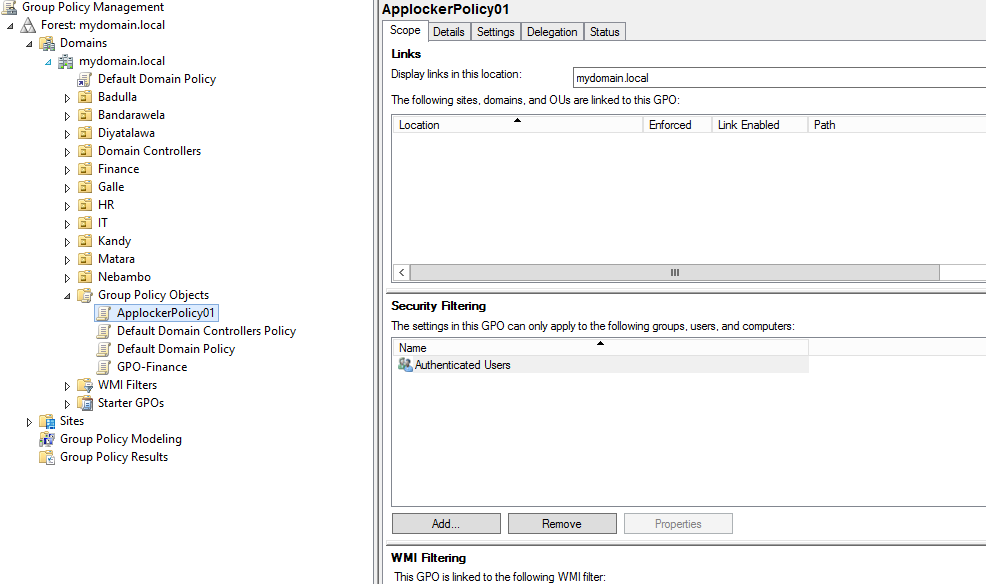The height and width of the screenshot is (584, 986).
Task: Expand the Badulla OU
Action: click(67, 98)
